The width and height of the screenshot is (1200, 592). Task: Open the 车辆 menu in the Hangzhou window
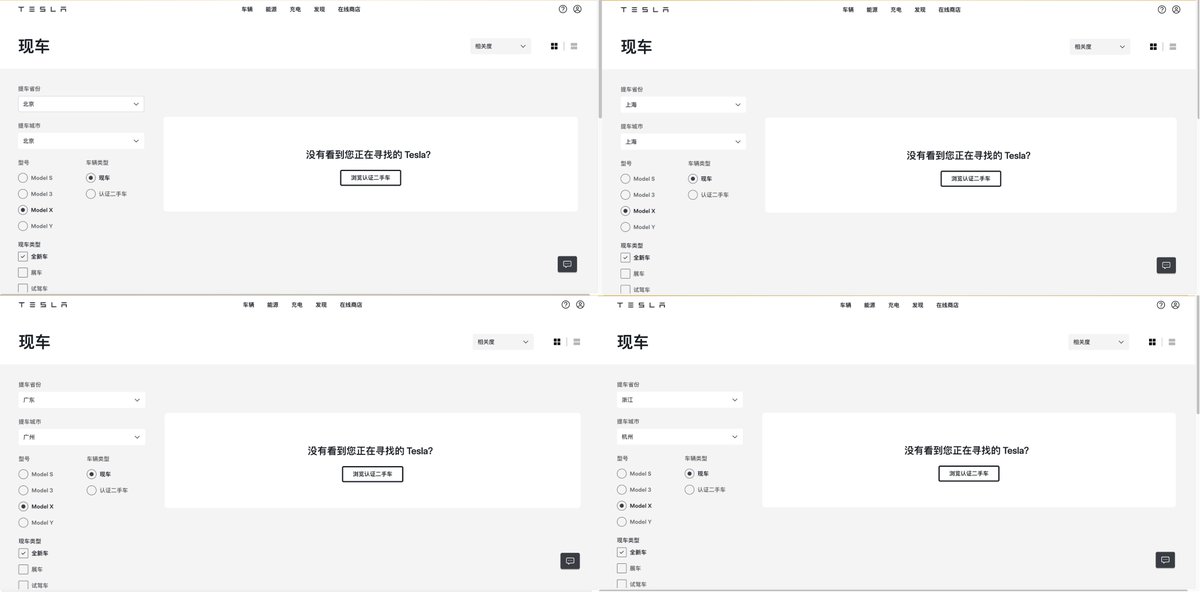(846, 304)
